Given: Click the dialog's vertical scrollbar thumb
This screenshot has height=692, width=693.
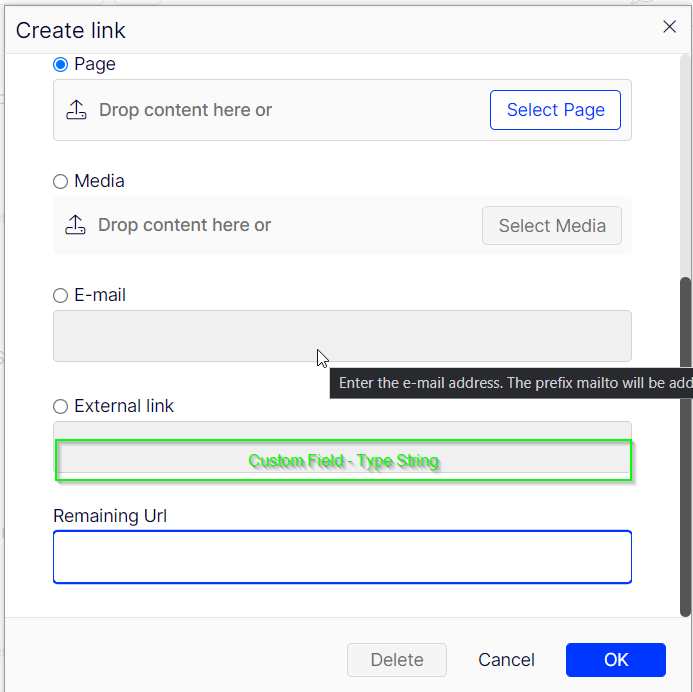Looking at the screenshot, I should [x=685, y=445].
